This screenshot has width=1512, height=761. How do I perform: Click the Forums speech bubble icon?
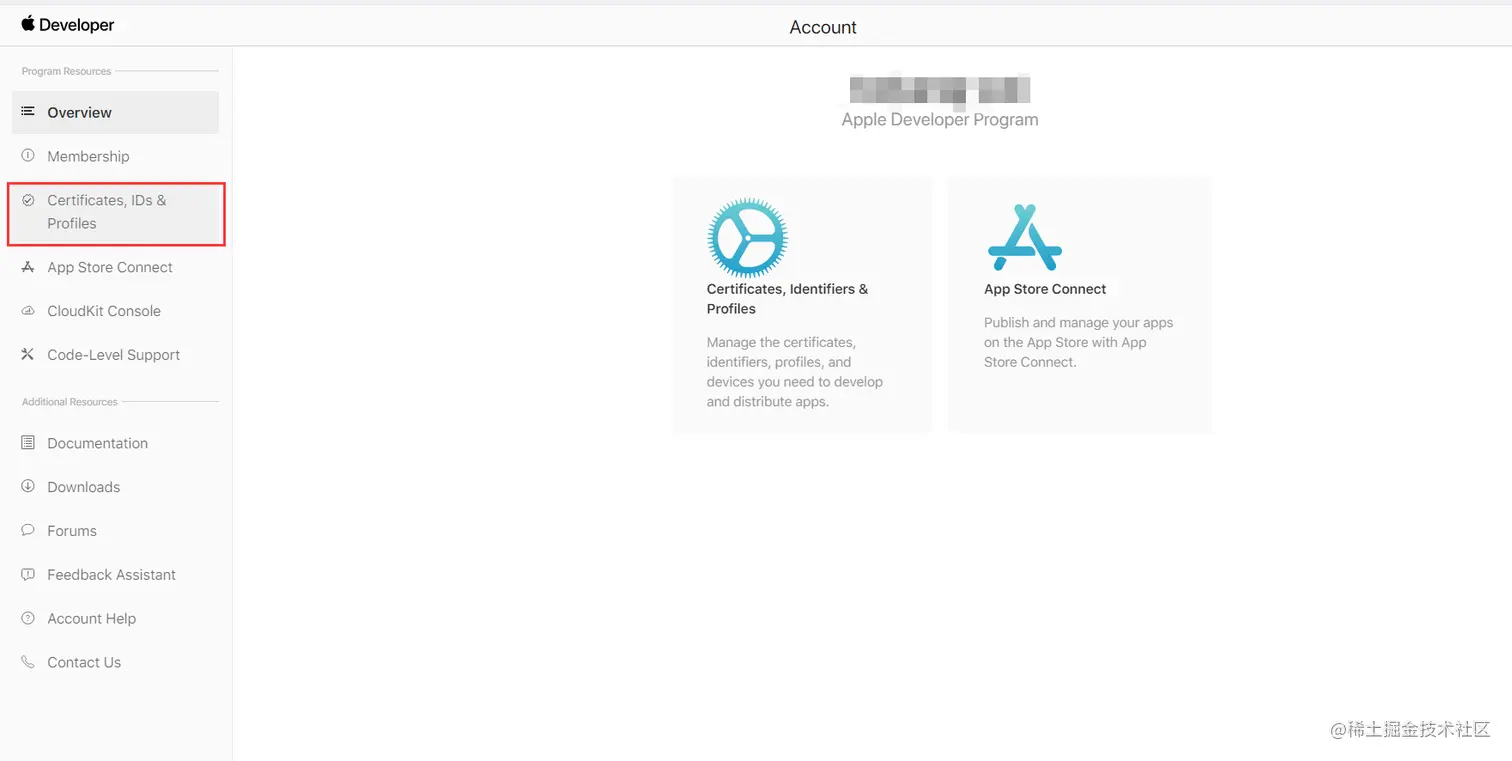[28, 530]
